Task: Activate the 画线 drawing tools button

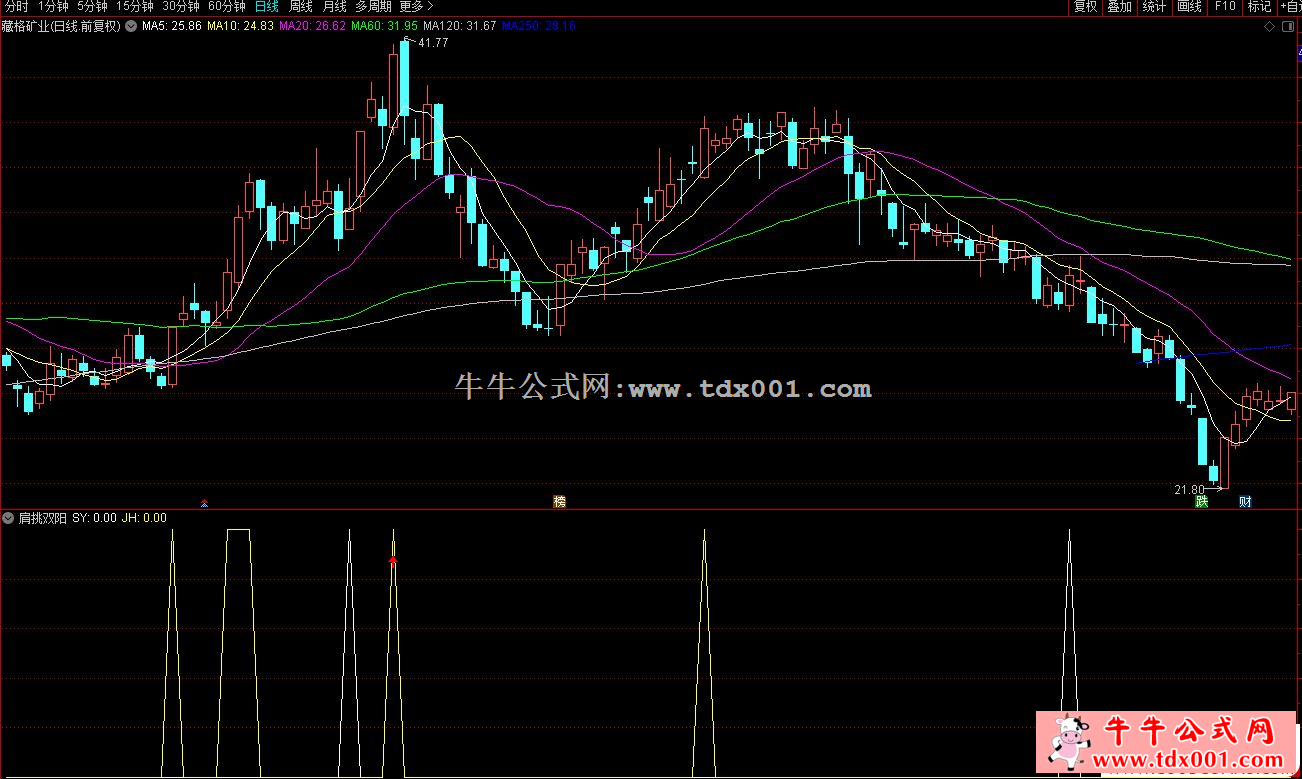Action: pos(1189,6)
